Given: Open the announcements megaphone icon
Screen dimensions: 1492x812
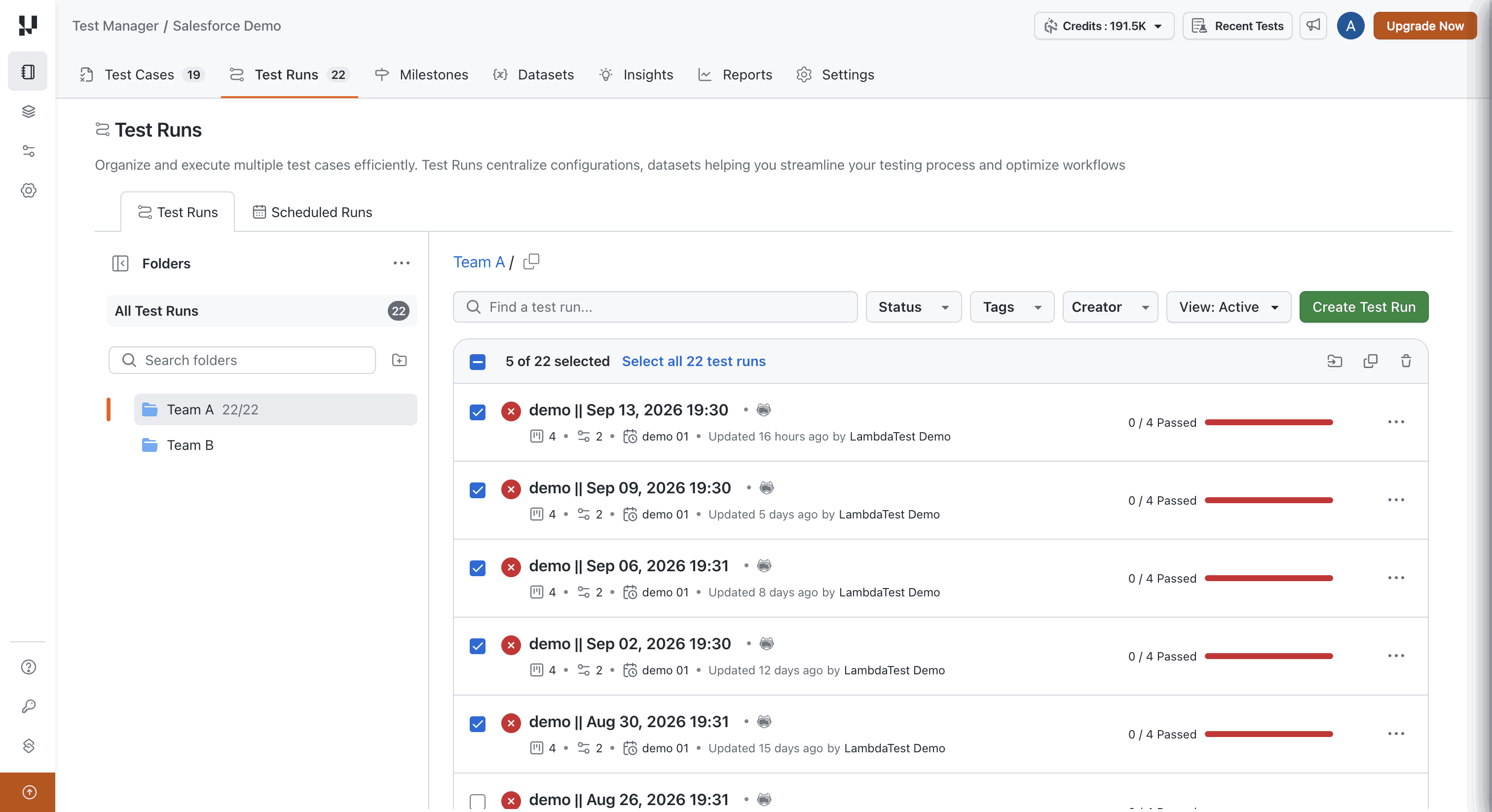Looking at the screenshot, I should [x=1313, y=26].
